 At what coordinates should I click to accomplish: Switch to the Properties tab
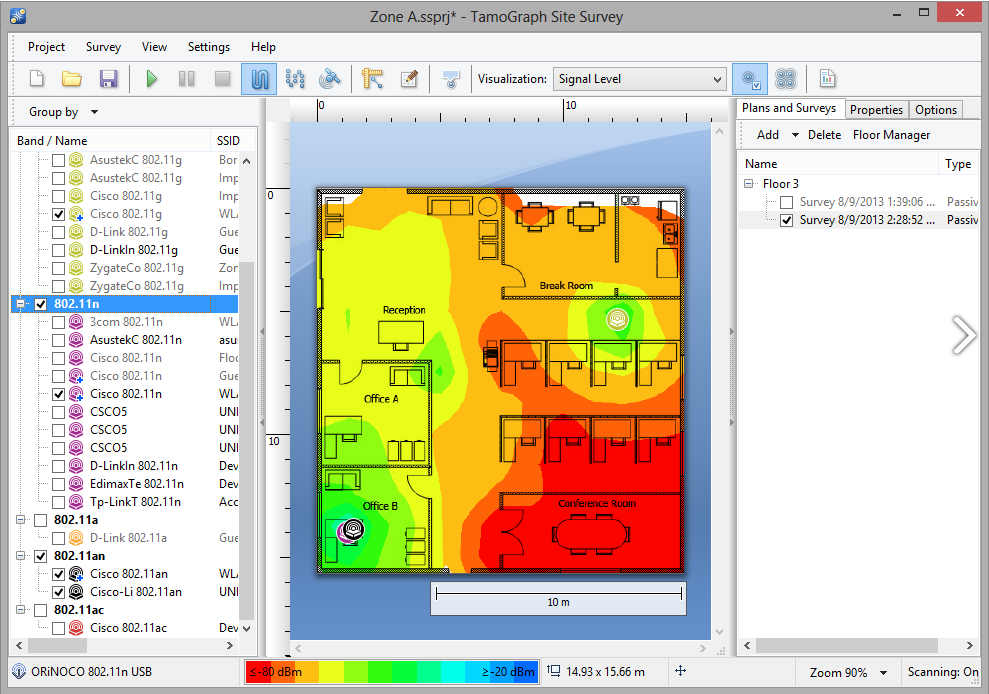click(876, 110)
